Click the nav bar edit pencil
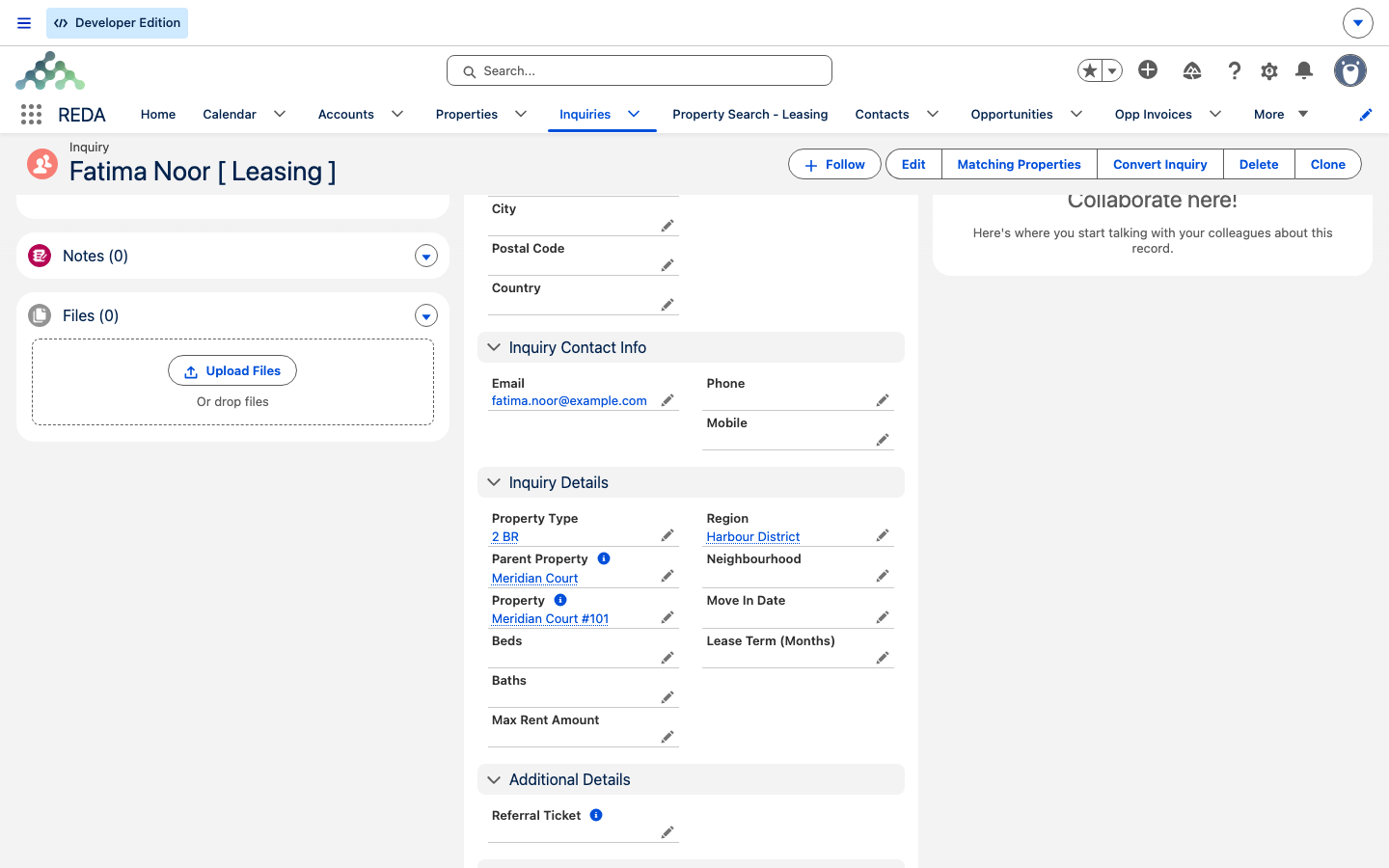1389x868 pixels. (1366, 115)
